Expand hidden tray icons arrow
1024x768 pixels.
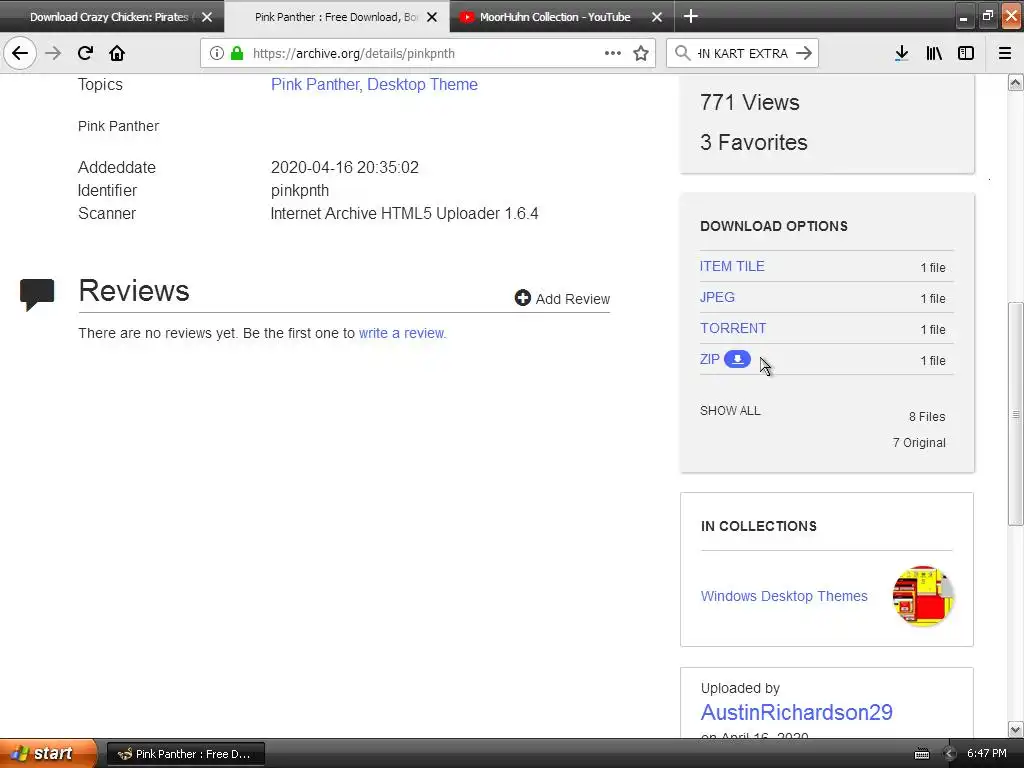pos(950,754)
